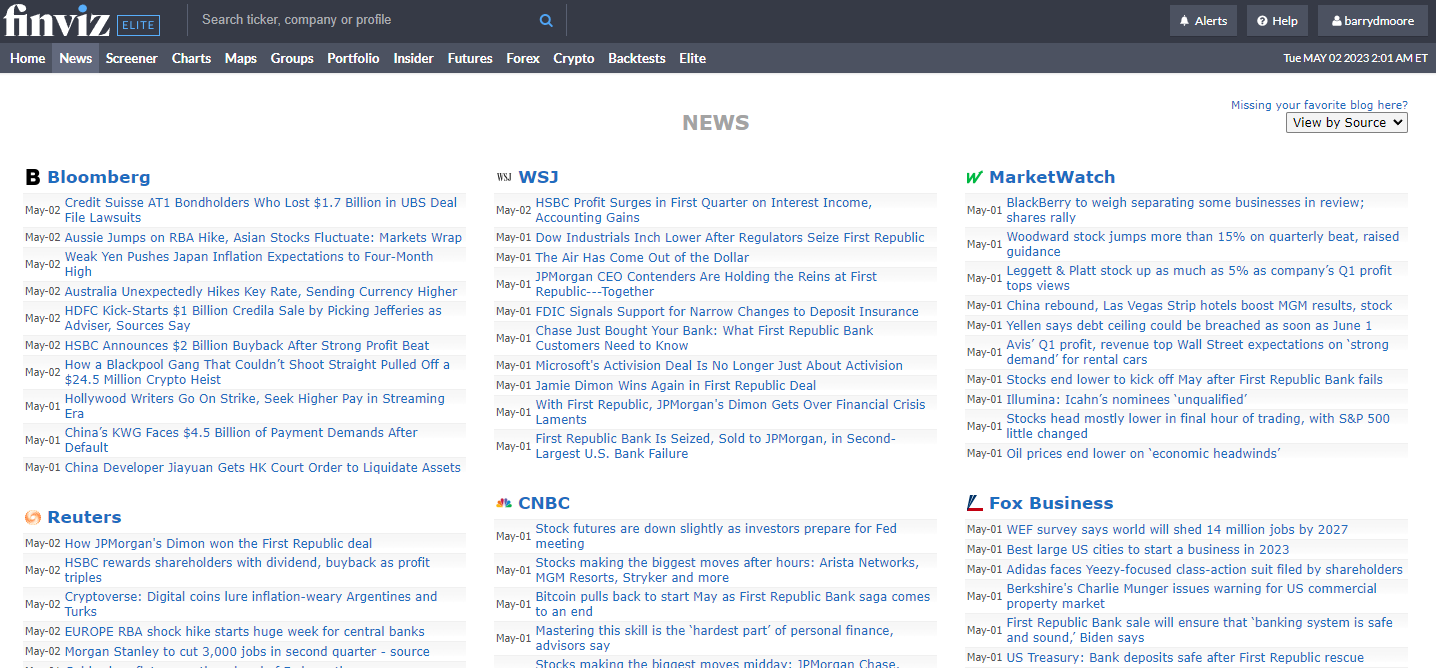The height and width of the screenshot is (668, 1436).
Task: Open Woodward stock jumps article
Action: point(1203,244)
